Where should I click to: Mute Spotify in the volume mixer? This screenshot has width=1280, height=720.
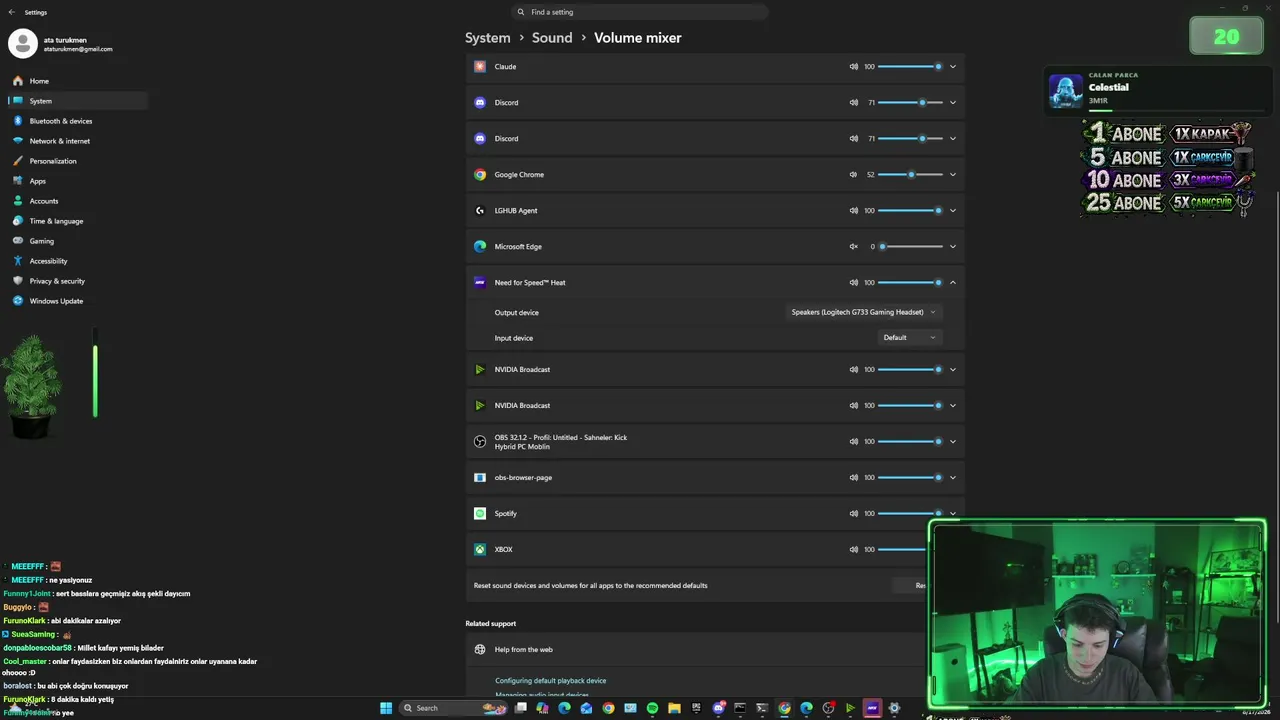coord(854,514)
